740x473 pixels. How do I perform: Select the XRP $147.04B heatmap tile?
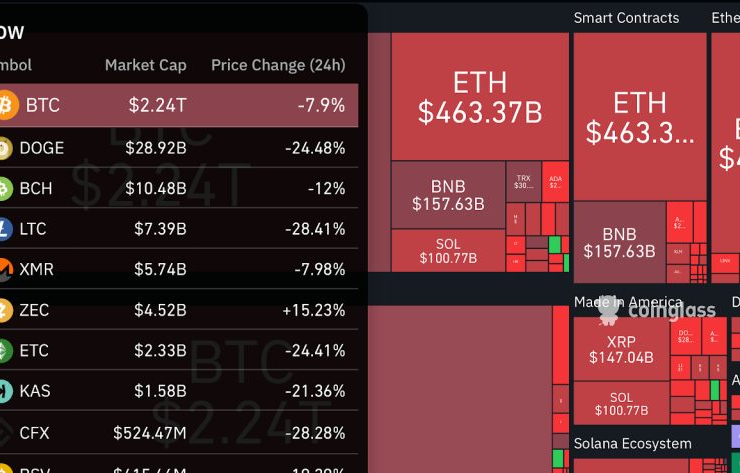[x=621, y=349]
